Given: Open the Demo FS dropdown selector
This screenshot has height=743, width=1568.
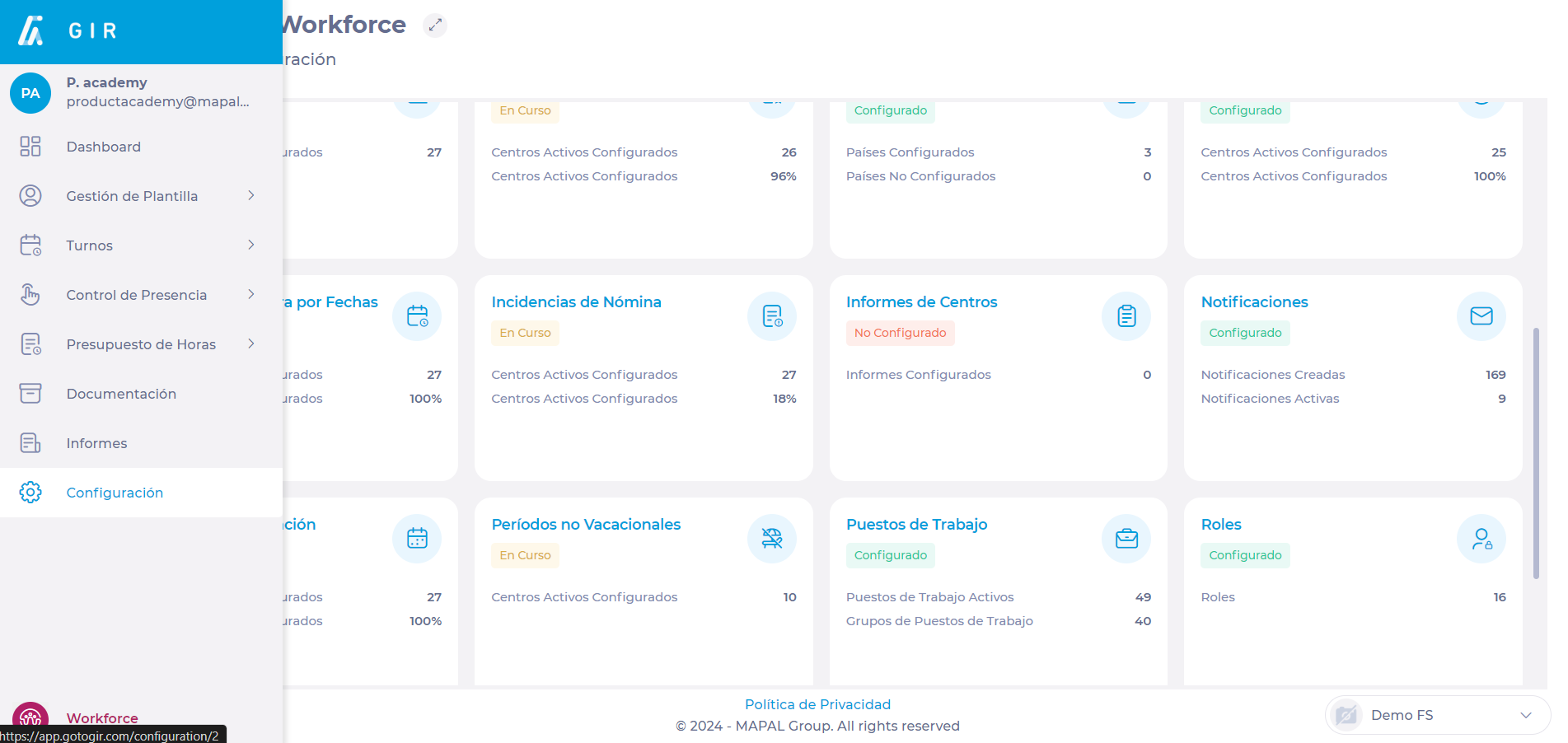Looking at the screenshot, I should click(x=1437, y=715).
